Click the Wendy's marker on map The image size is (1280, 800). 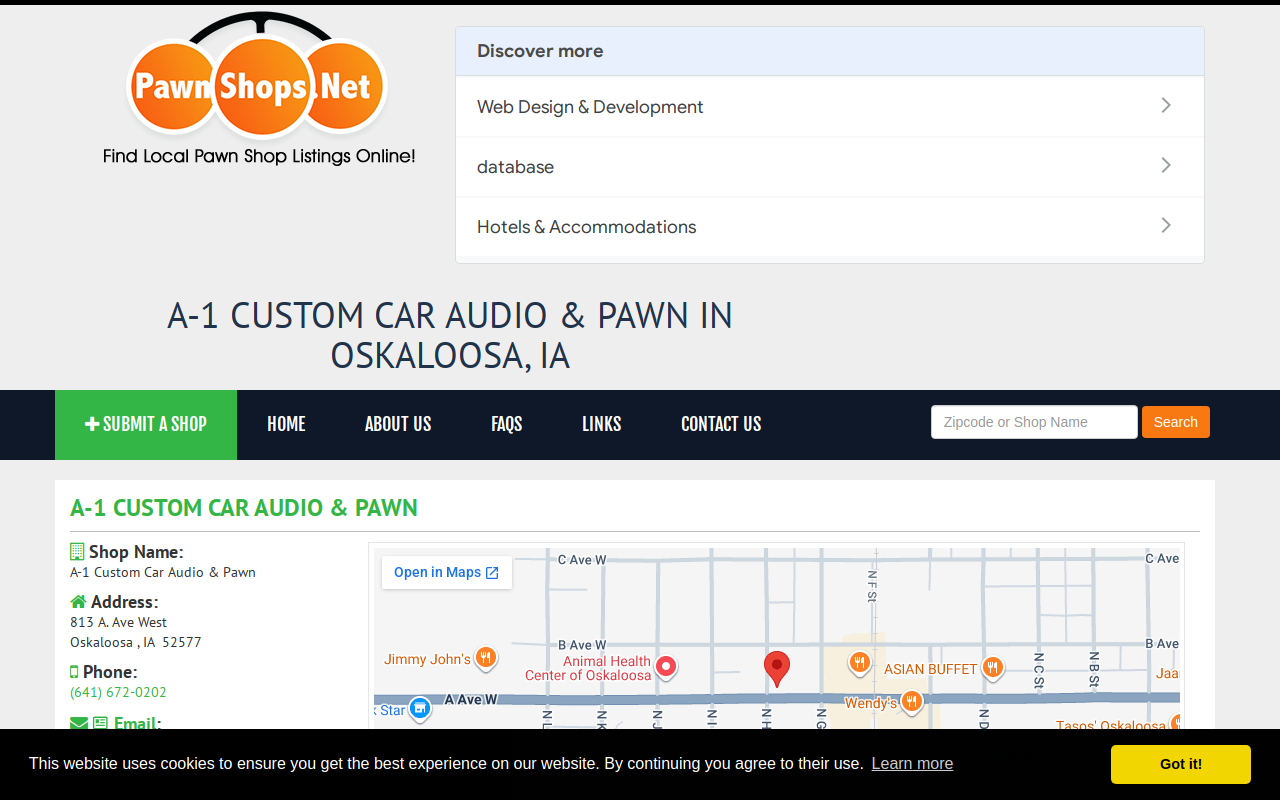(910, 702)
